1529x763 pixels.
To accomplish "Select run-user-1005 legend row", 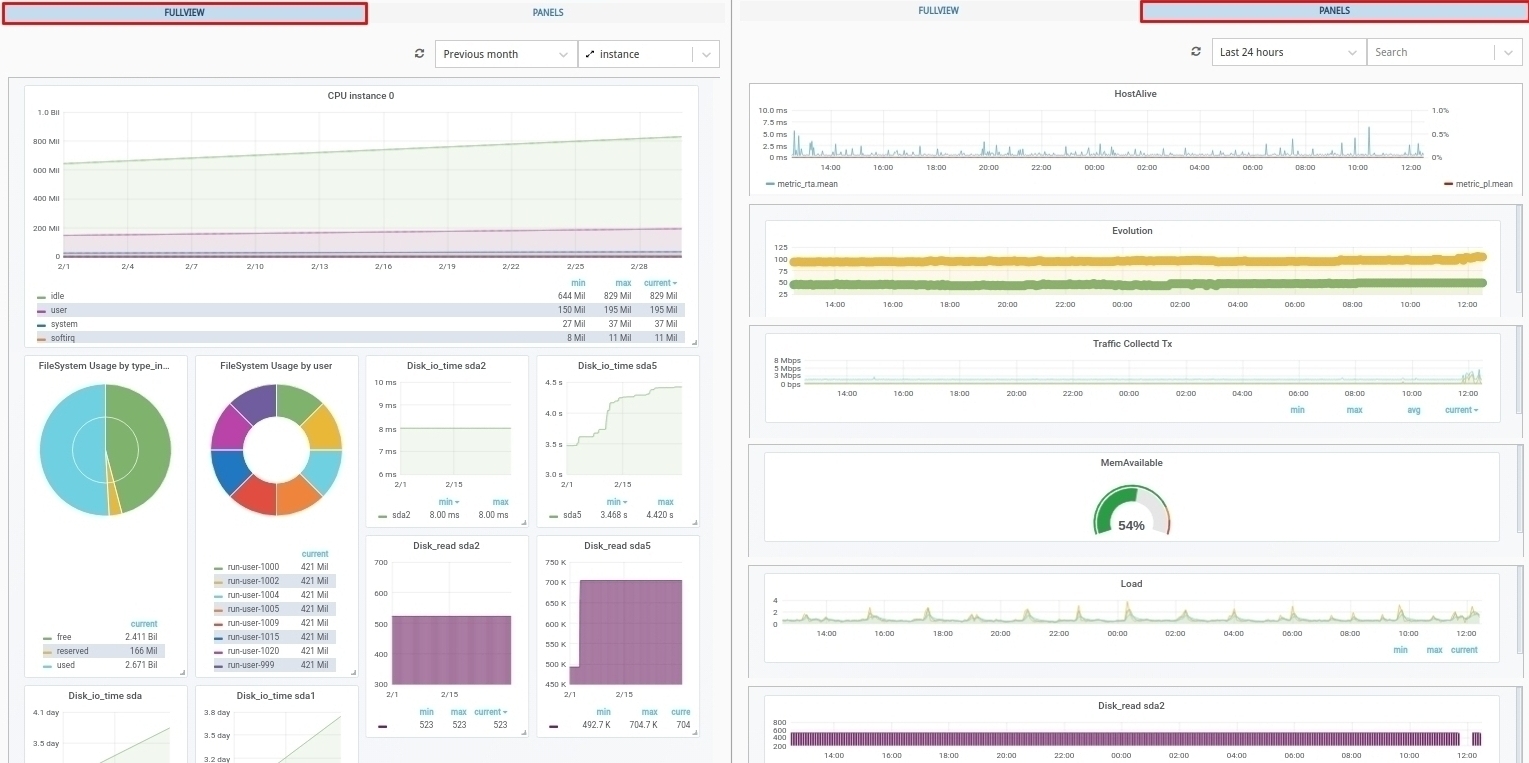I will tap(274, 609).
